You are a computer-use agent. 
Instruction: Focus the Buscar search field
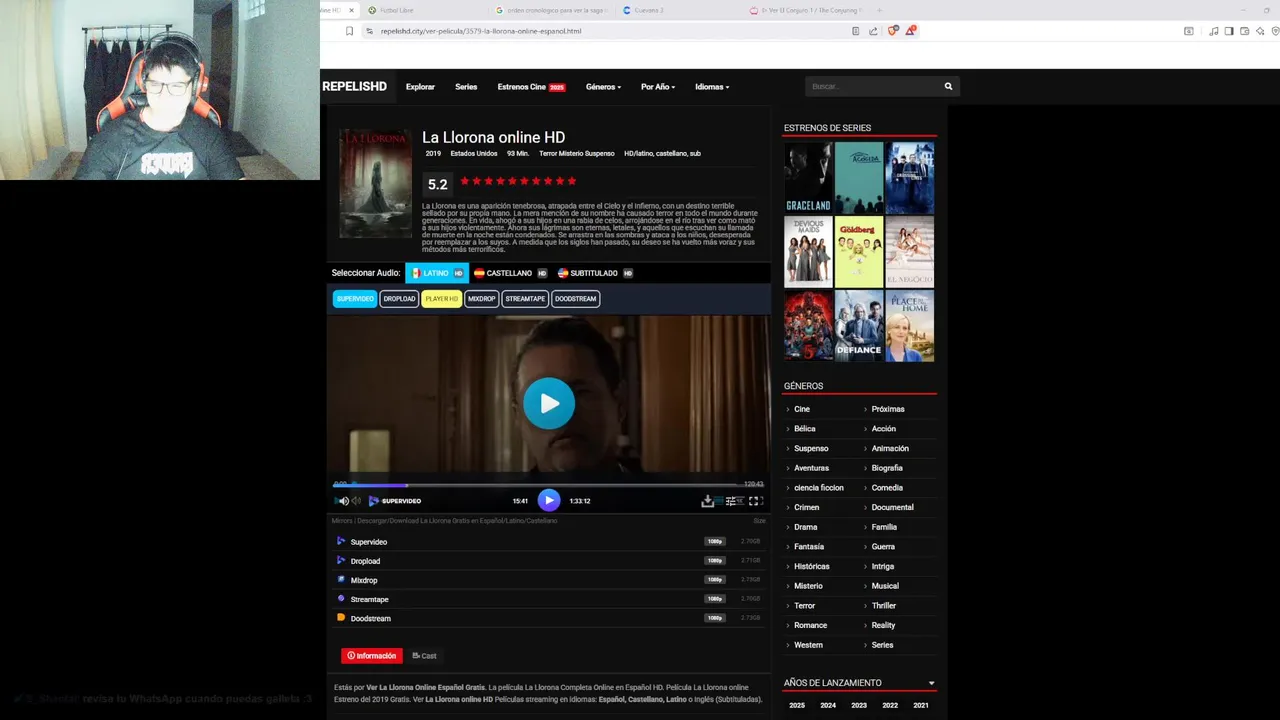873,86
